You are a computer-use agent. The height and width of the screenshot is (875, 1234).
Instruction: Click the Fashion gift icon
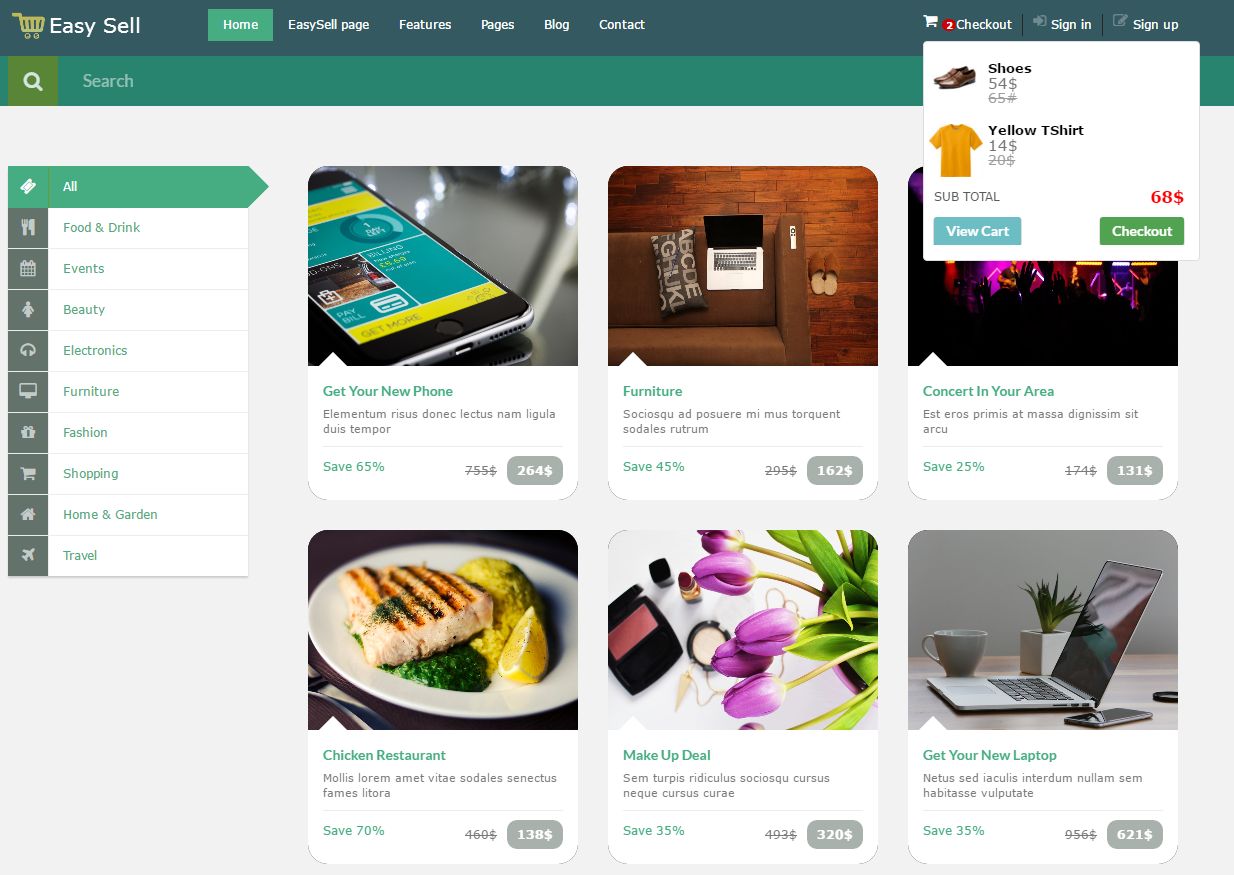(28, 433)
